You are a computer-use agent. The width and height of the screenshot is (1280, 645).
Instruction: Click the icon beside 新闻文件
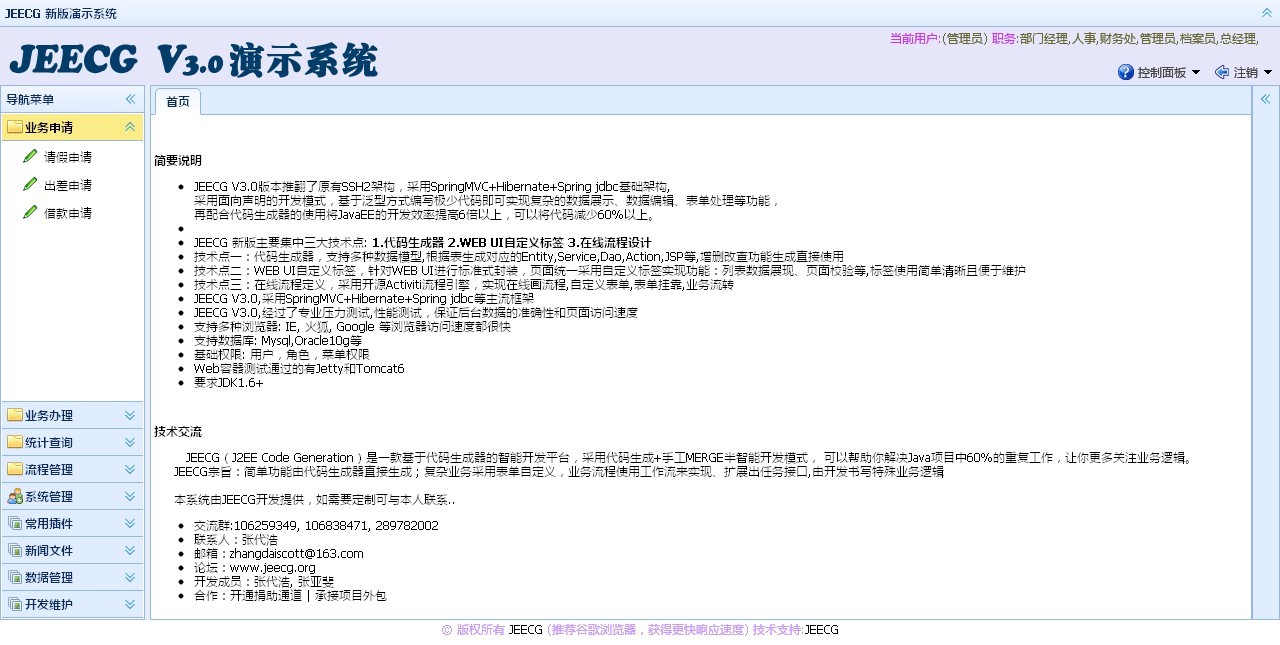(14, 550)
